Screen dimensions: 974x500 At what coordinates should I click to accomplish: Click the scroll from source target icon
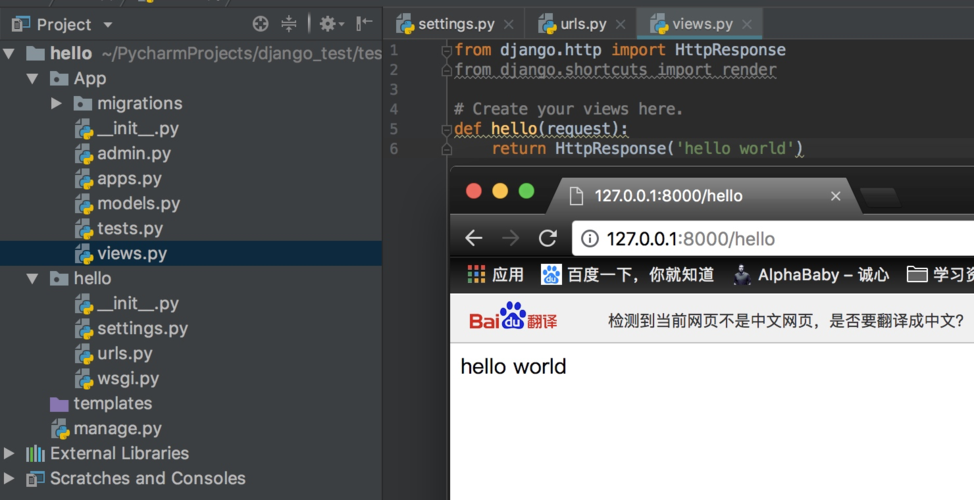[x=261, y=24]
